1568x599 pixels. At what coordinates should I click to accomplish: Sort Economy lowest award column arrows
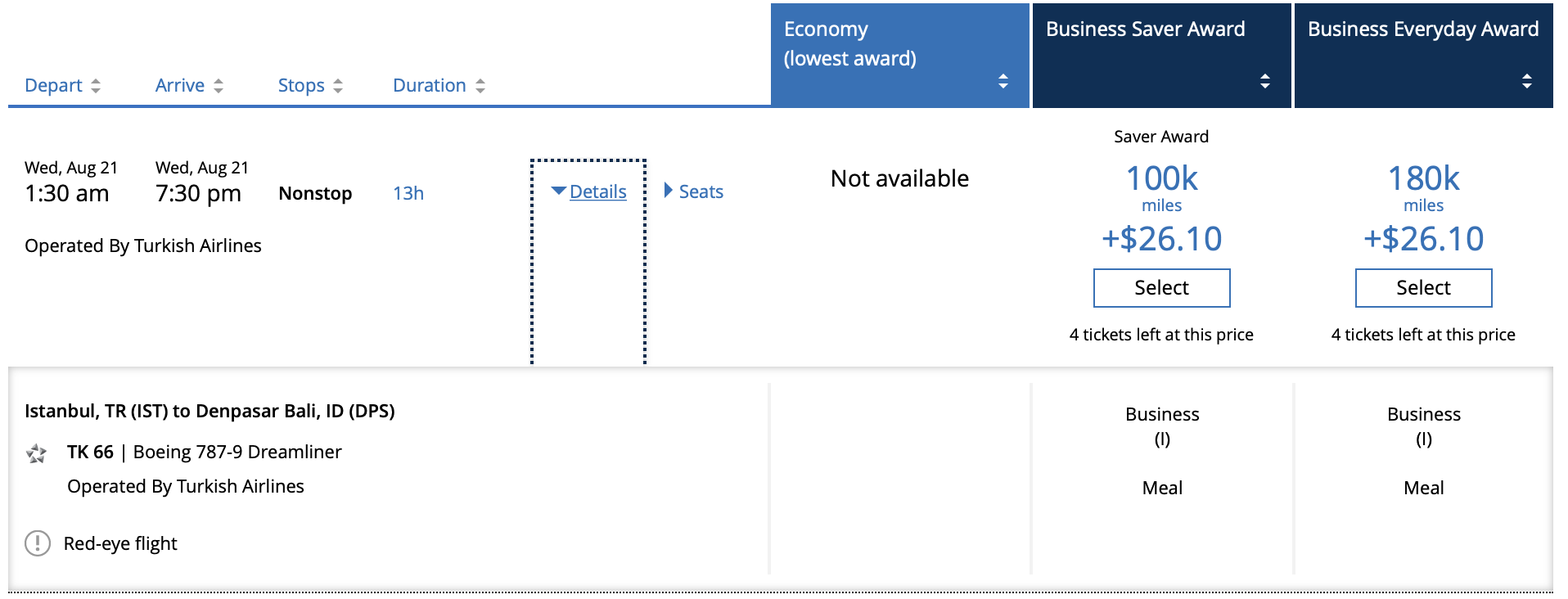click(x=1003, y=81)
